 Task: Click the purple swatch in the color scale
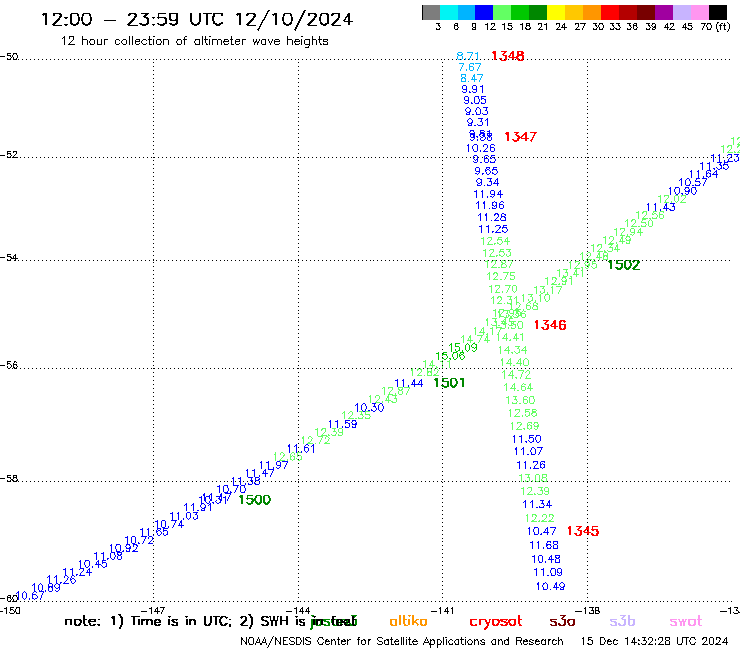coord(664,12)
